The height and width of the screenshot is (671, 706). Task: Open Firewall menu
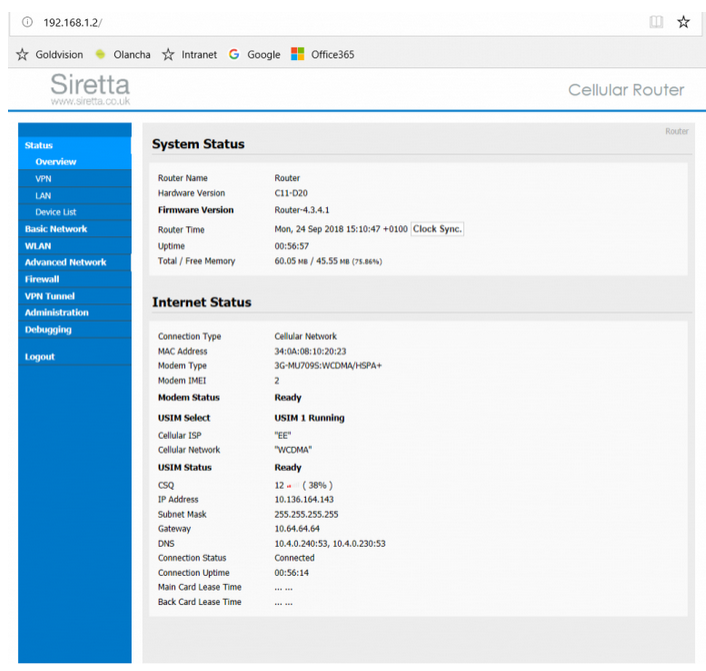pos(75,279)
